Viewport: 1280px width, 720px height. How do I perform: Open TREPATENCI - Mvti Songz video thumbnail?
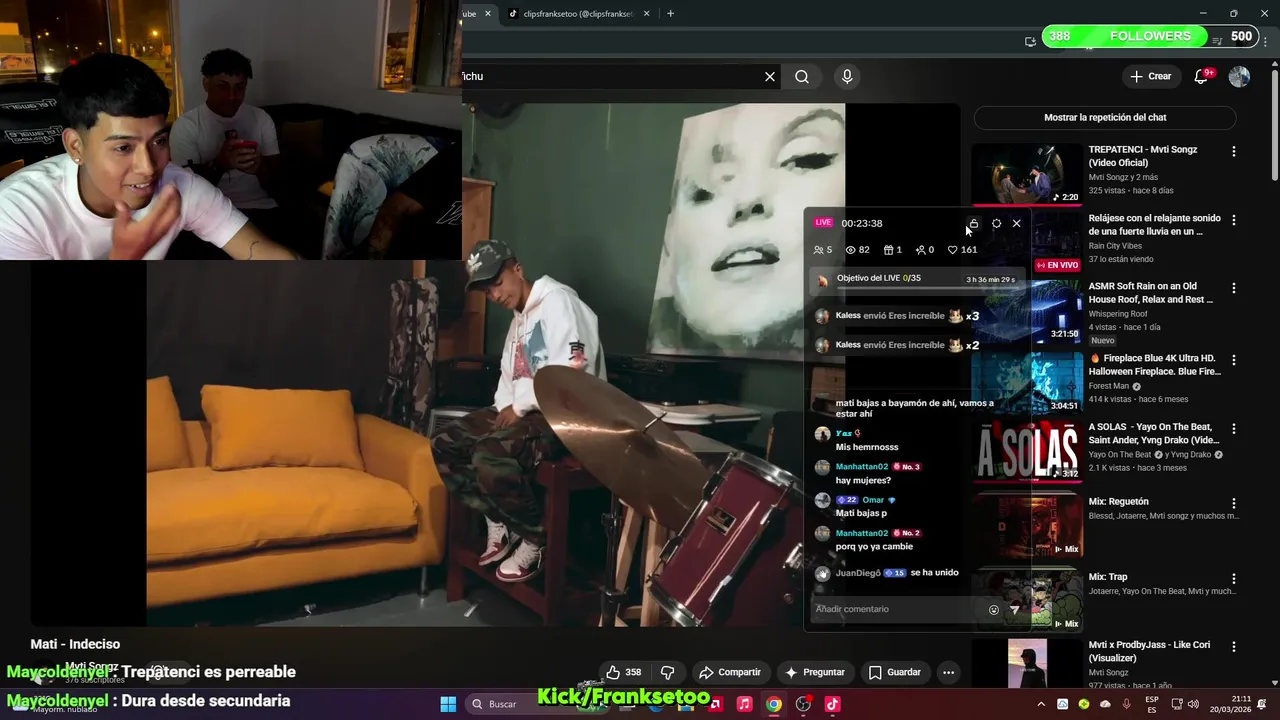(1027, 174)
